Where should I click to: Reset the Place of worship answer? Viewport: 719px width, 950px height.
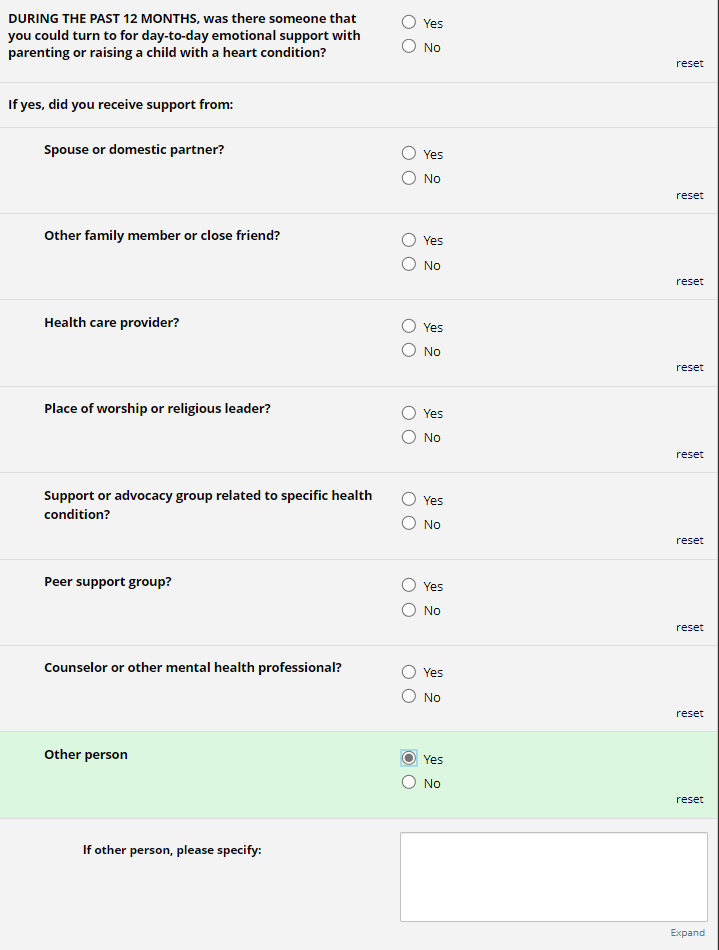[x=689, y=454]
